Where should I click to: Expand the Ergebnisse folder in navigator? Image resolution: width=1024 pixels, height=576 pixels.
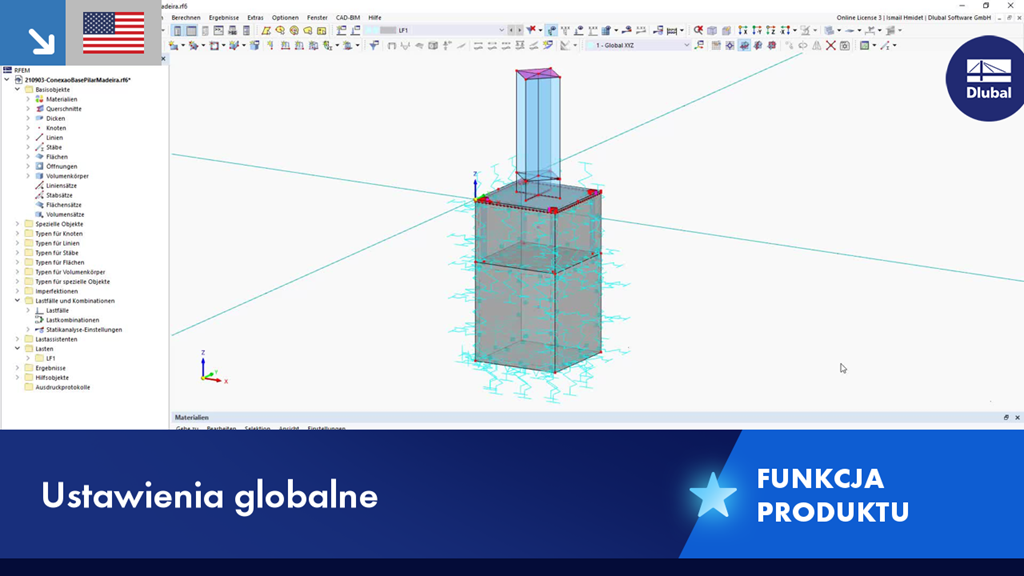click(x=18, y=368)
